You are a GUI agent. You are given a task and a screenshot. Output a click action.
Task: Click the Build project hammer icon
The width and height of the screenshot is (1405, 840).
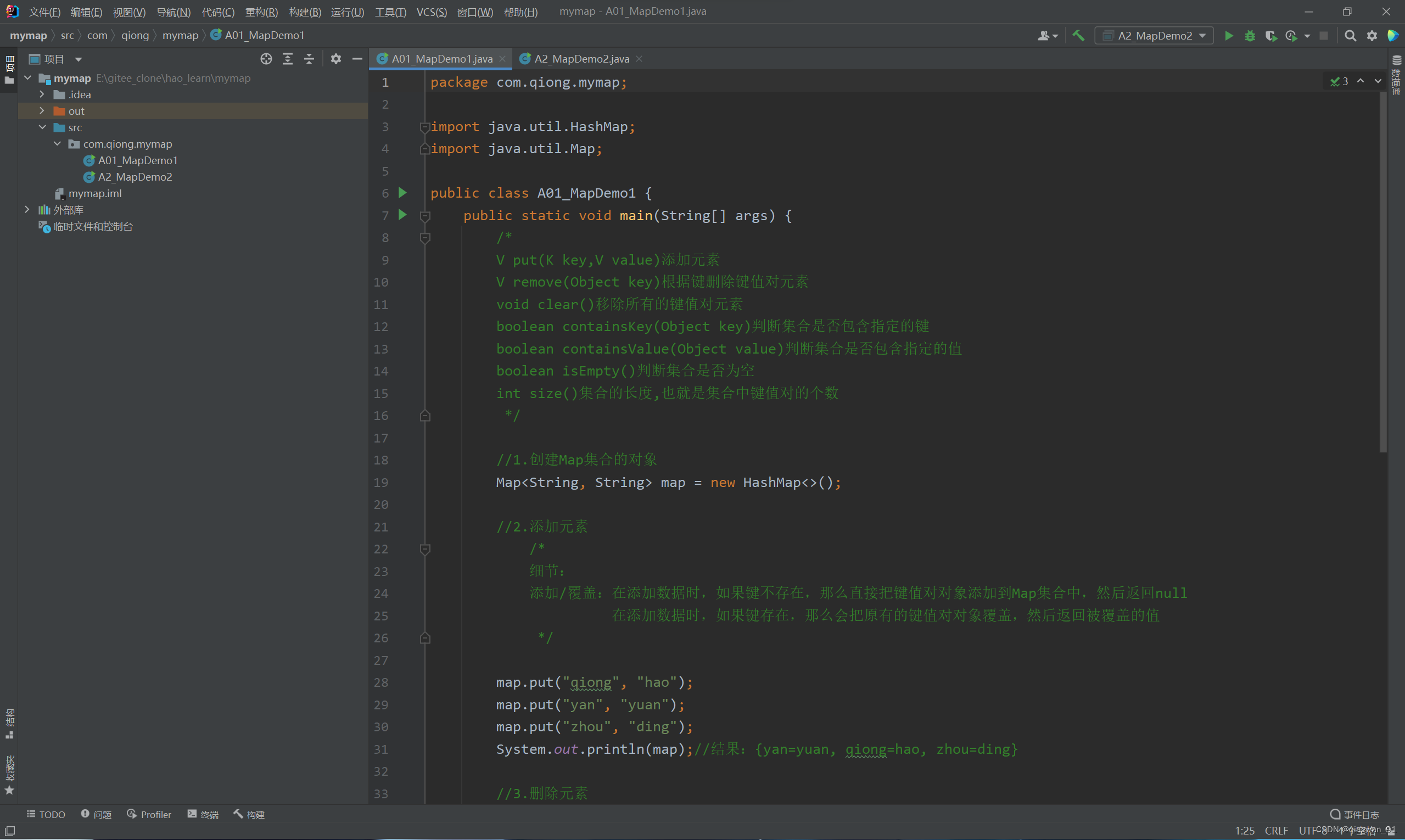point(1078,36)
